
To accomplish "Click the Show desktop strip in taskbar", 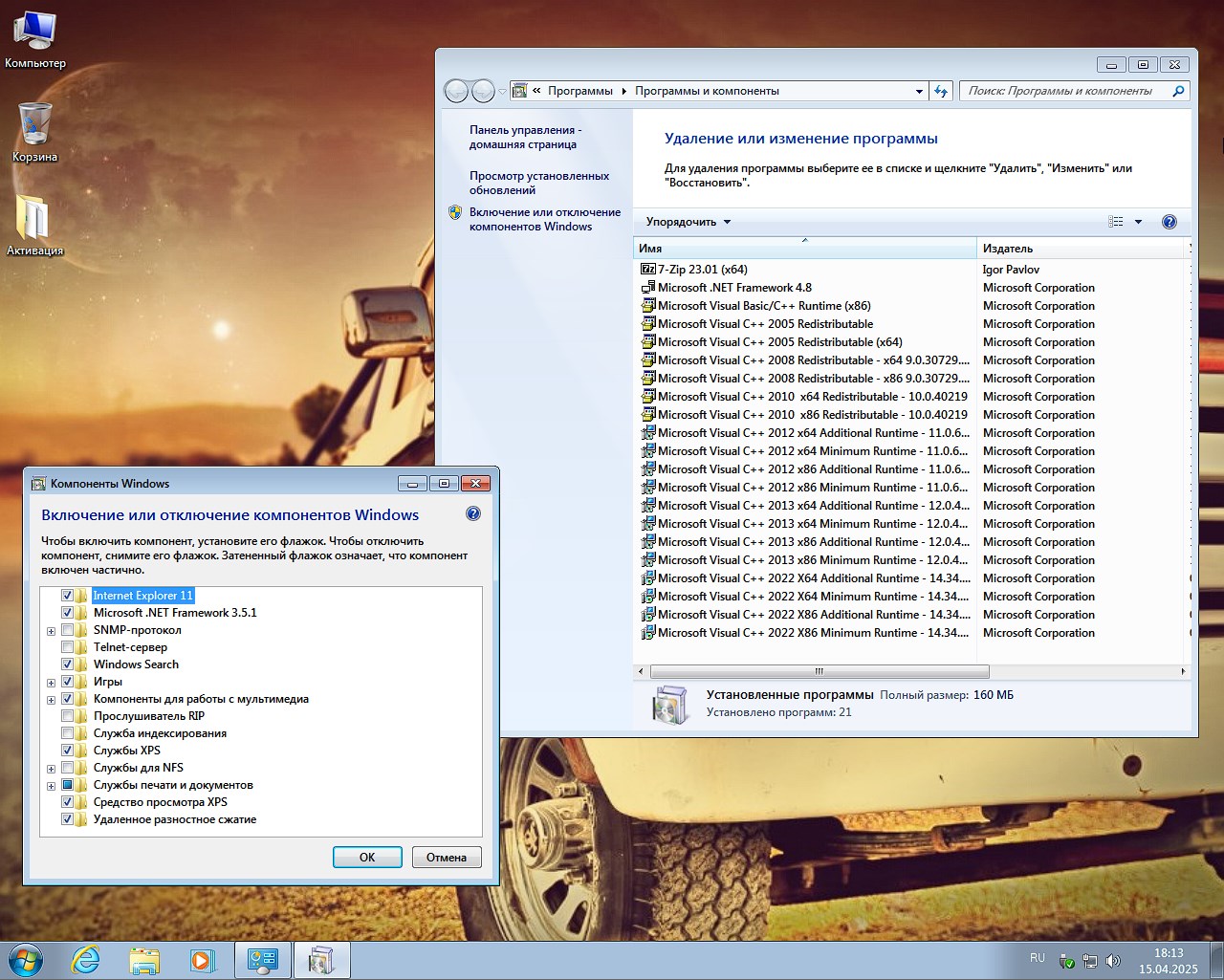I will [1216, 961].
